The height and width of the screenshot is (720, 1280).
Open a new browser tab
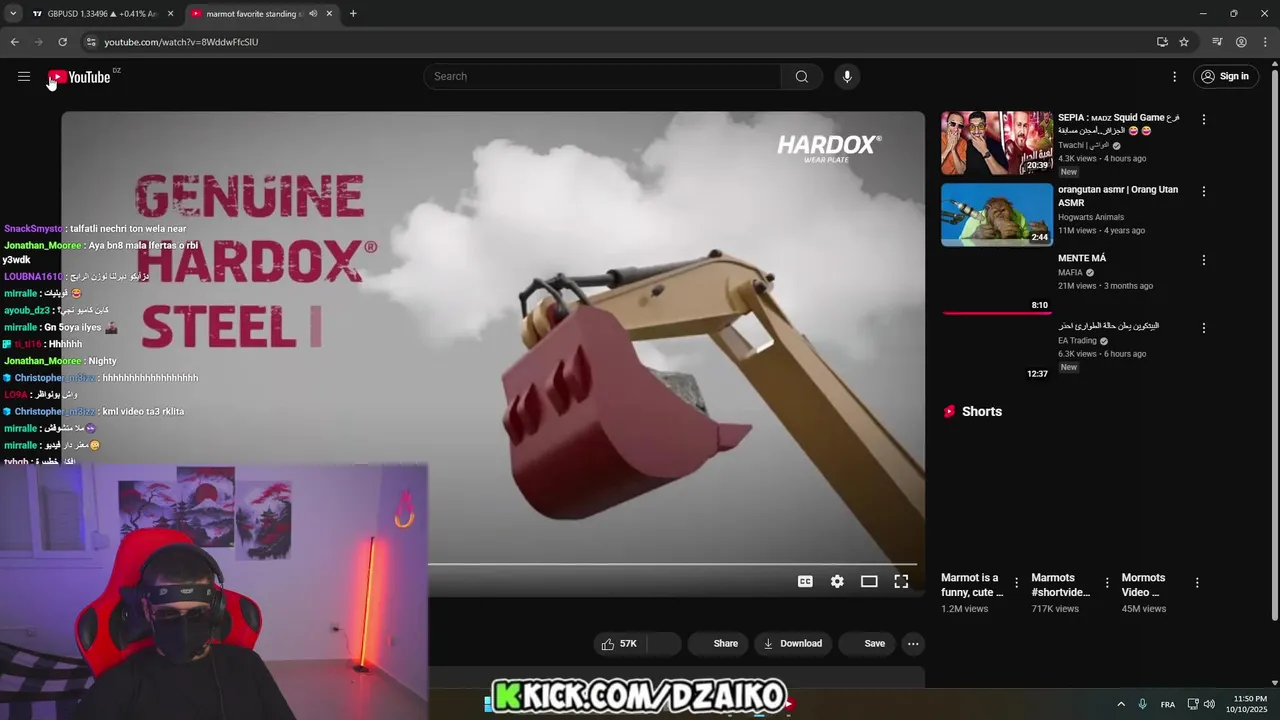click(x=353, y=14)
